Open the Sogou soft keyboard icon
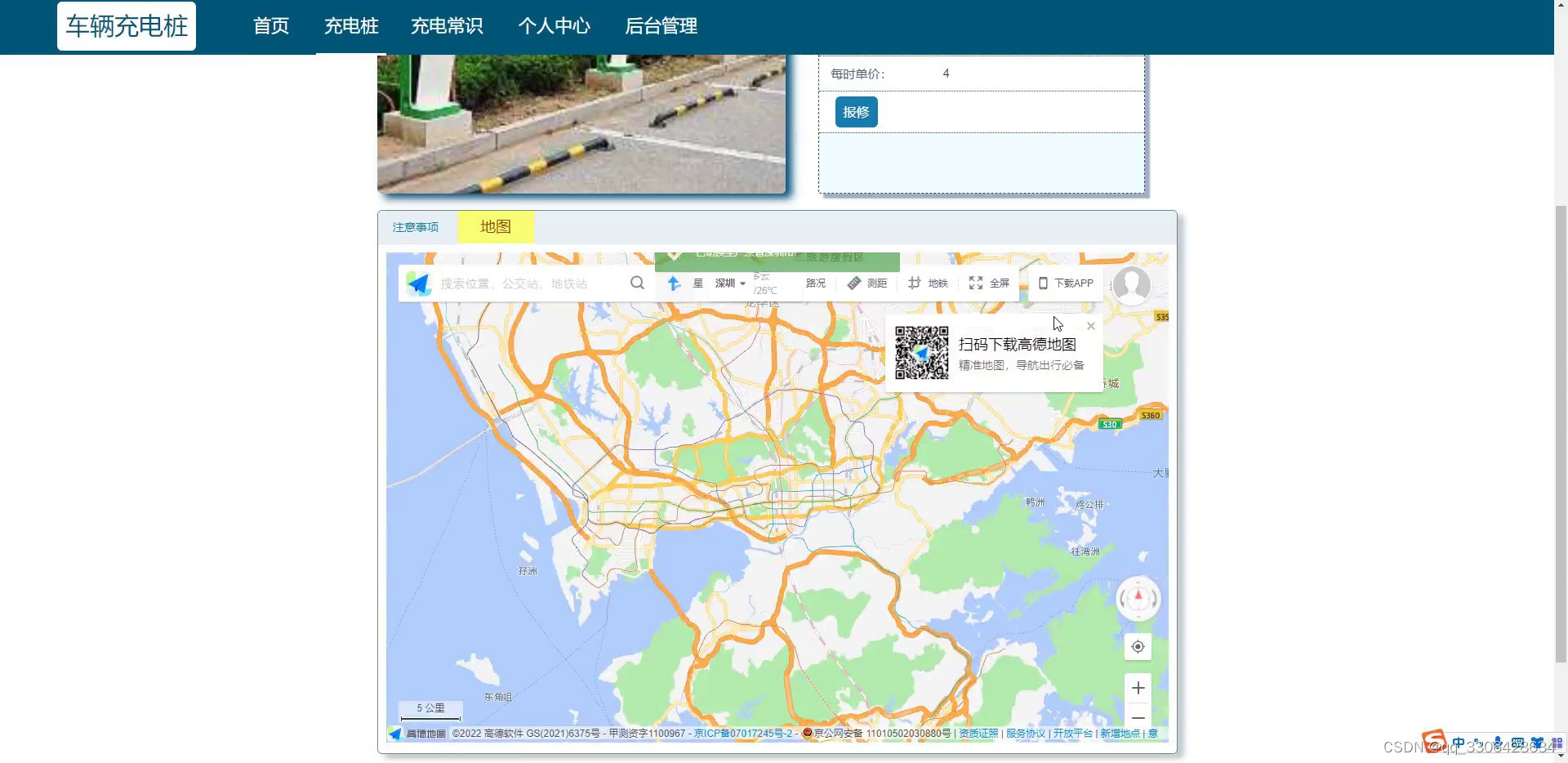The width and height of the screenshot is (1568, 763). (1517, 743)
